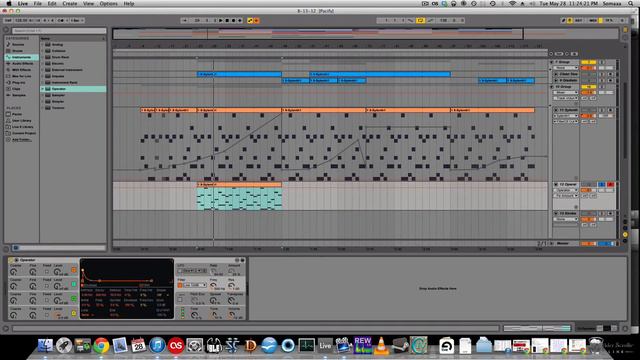Solo the 12 Operator track with the blue S button

[601, 185]
